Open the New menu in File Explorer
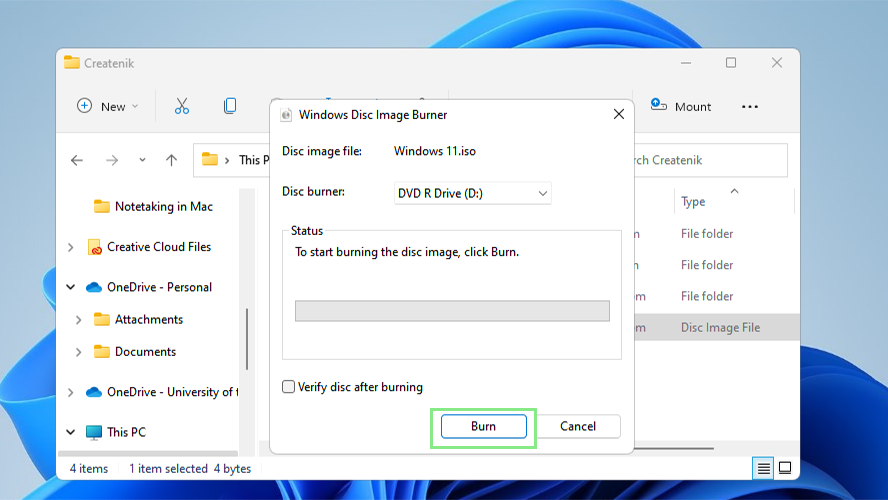 (x=108, y=106)
